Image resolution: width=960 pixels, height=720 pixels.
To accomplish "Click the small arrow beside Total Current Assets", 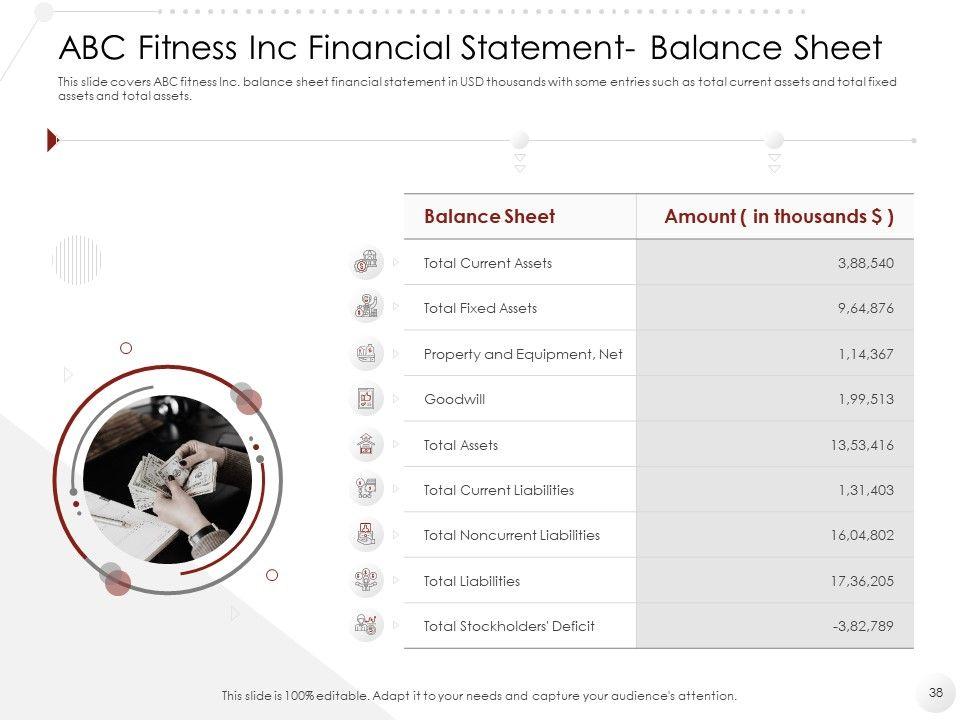I will 397,262.
